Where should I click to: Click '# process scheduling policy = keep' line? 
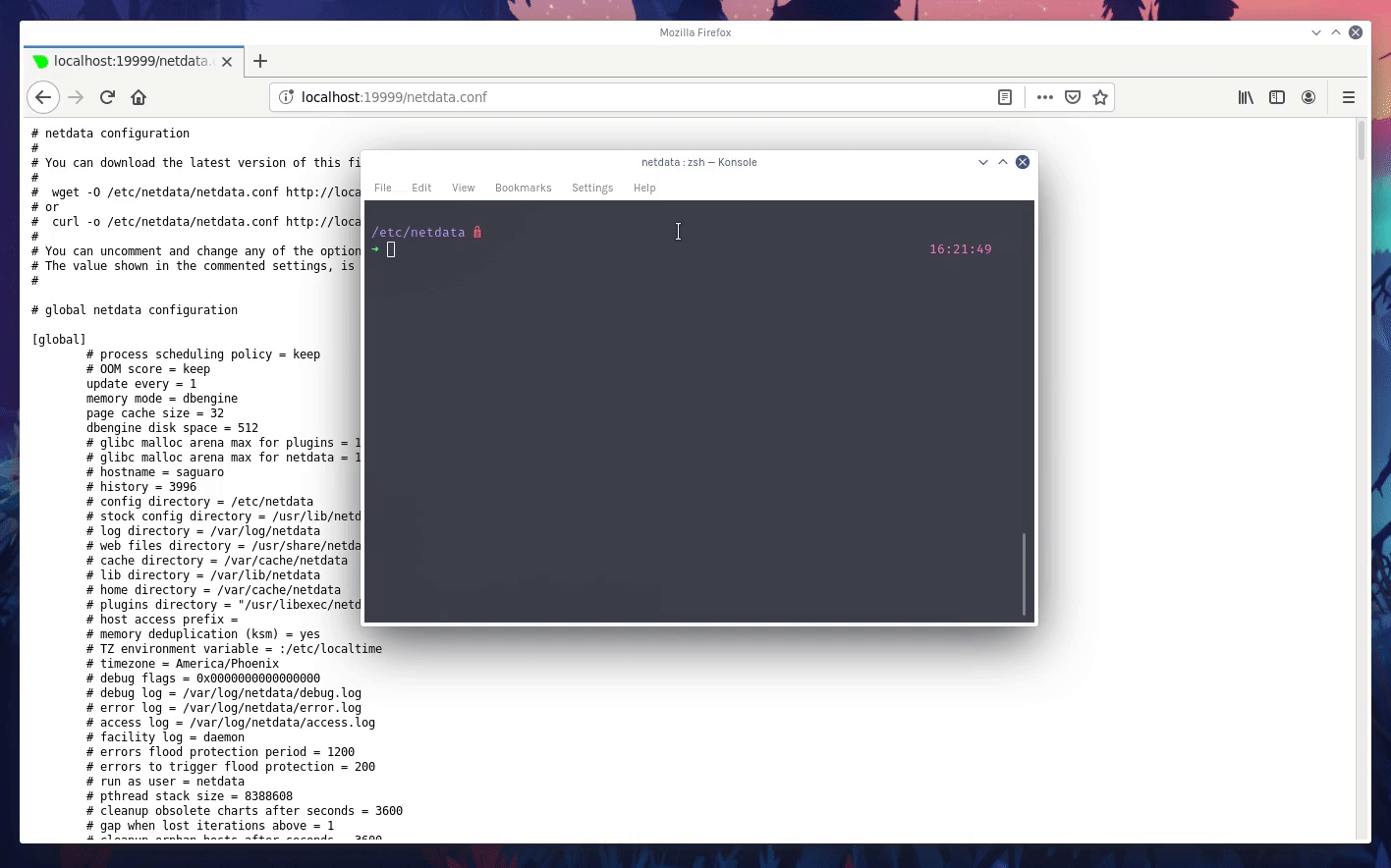point(203,354)
